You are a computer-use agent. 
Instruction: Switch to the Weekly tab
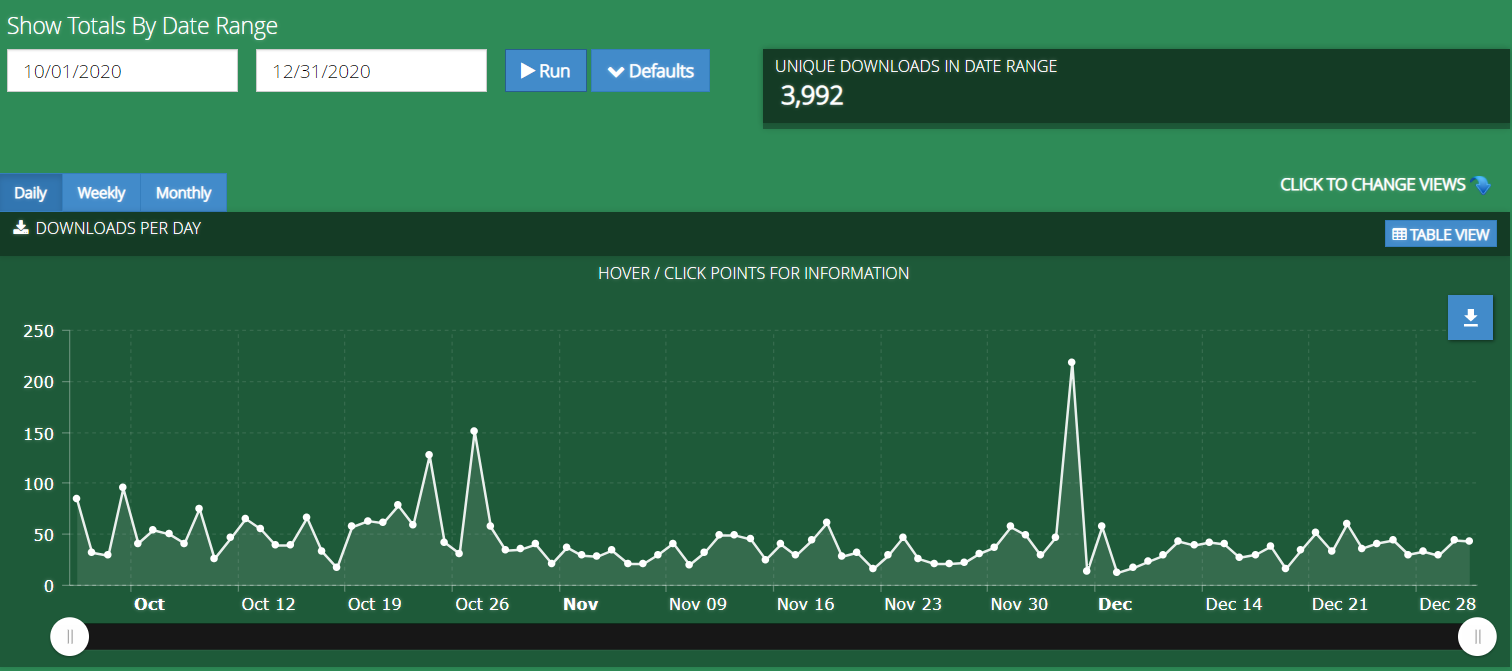(x=101, y=193)
